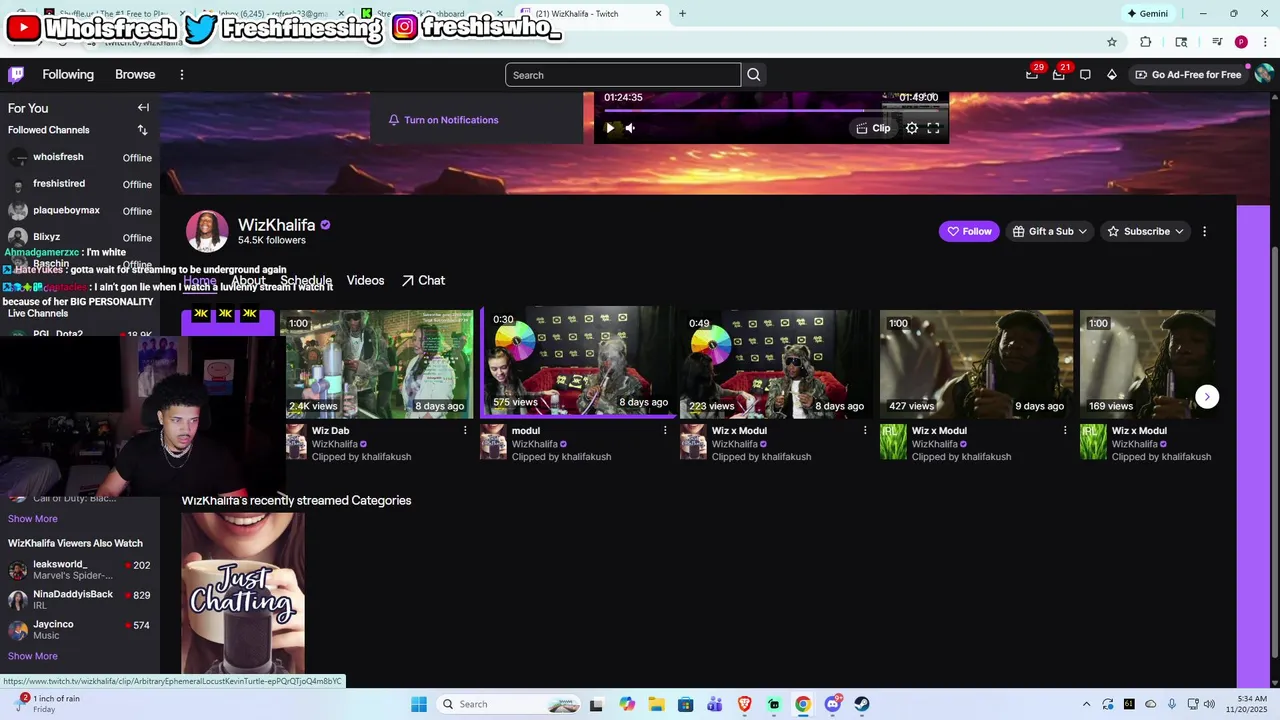Open the user profile avatar menu
Image resolution: width=1280 pixels, height=720 pixels.
pyautogui.click(x=1264, y=74)
